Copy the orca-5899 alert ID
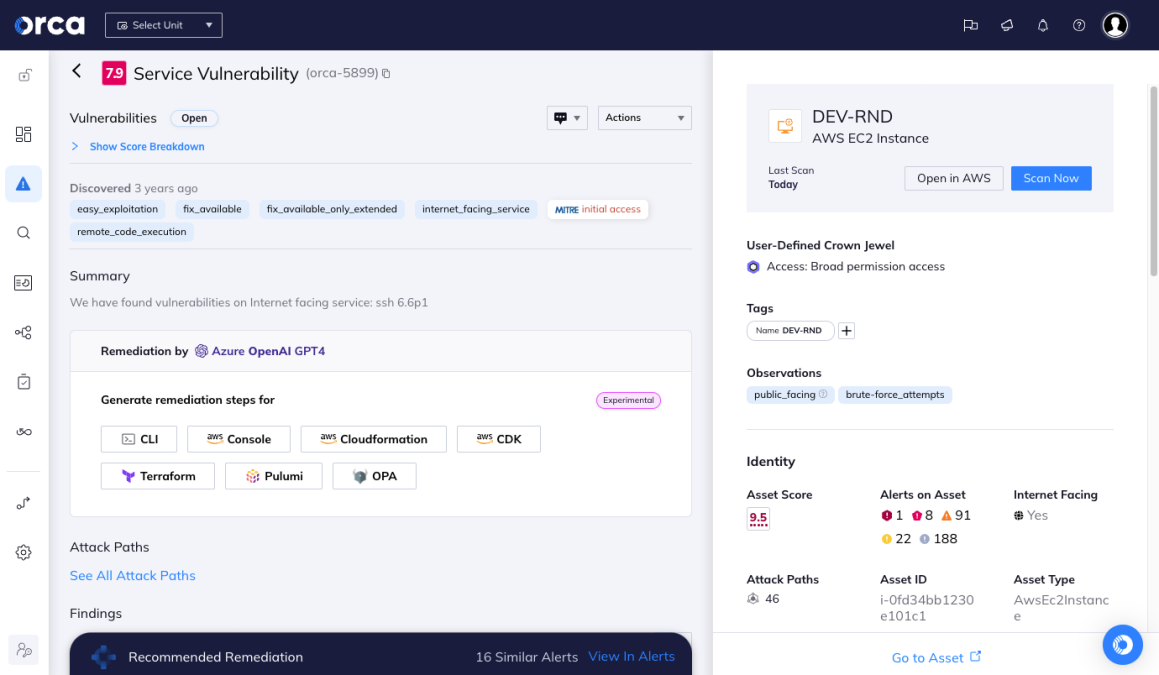Image resolution: width=1159 pixels, height=675 pixels. (386, 73)
